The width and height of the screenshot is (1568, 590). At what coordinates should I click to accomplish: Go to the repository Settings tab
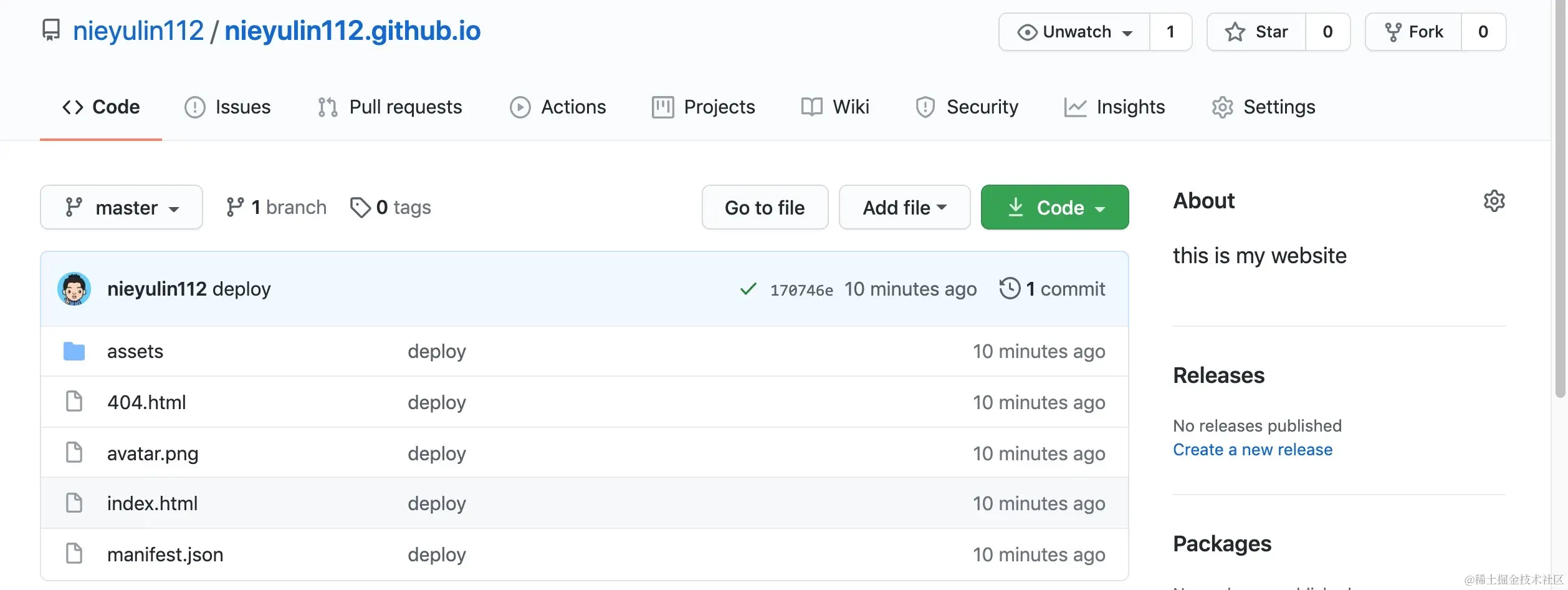1263,107
